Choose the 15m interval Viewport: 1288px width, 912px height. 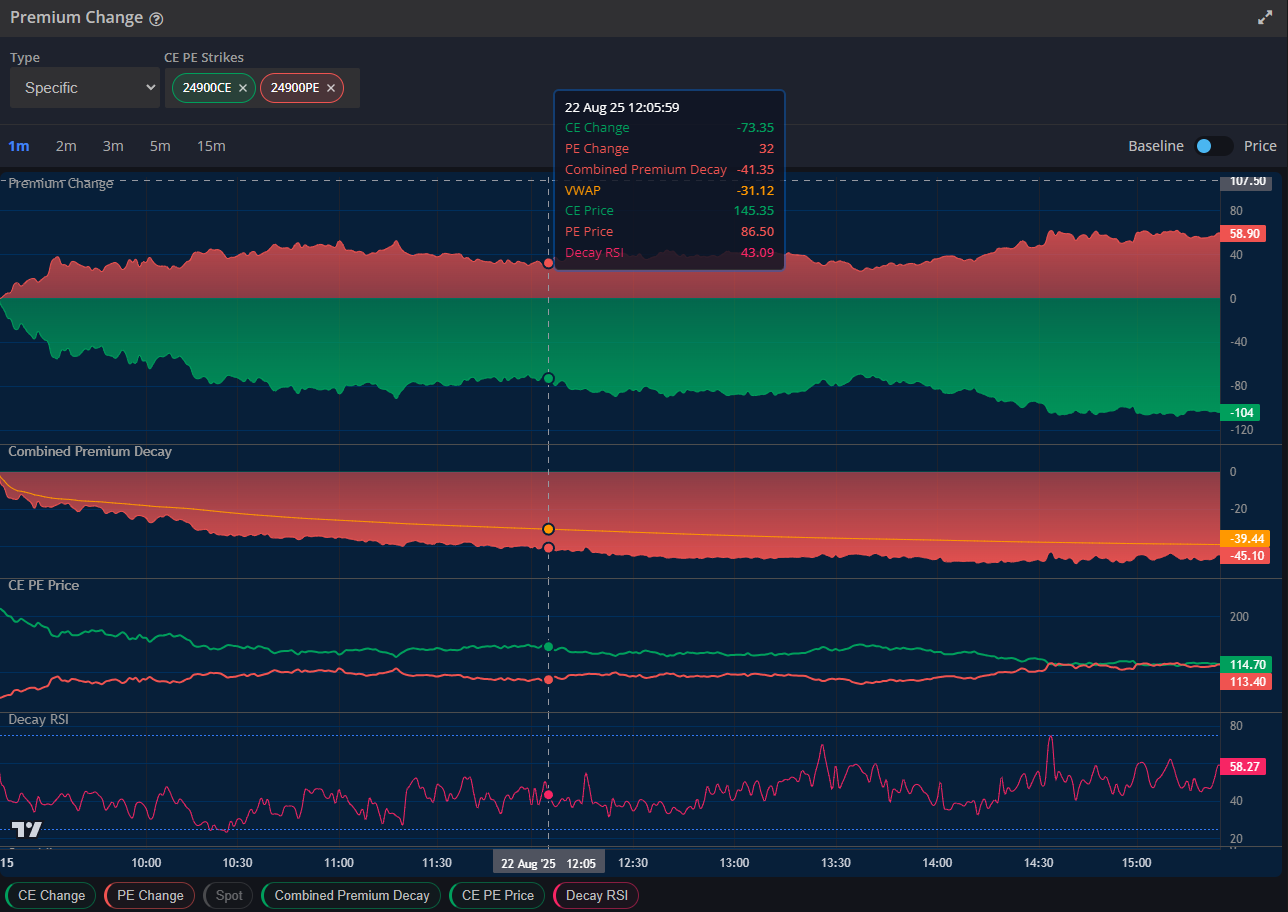tap(211, 146)
